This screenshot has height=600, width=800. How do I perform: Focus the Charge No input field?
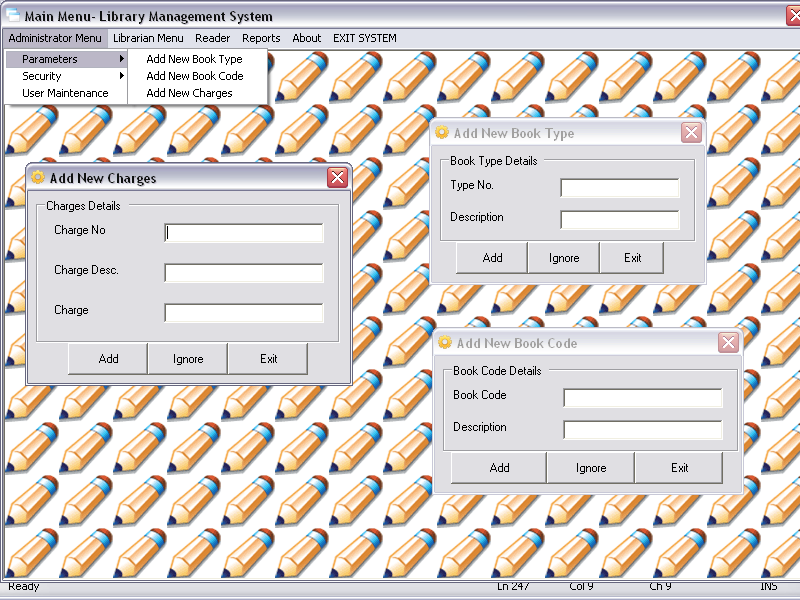click(244, 233)
